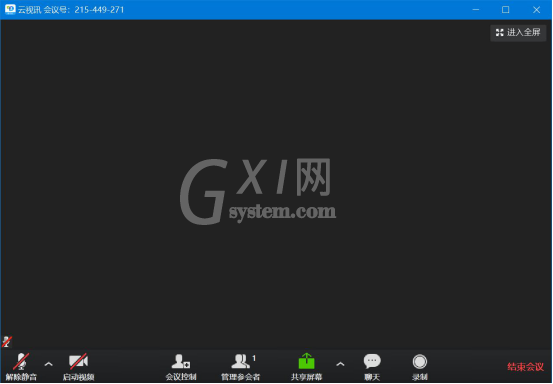The width and height of the screenshot is (553, 384).
Task: Unmute the microphone with 解除静音
Action: click(21, 367)
